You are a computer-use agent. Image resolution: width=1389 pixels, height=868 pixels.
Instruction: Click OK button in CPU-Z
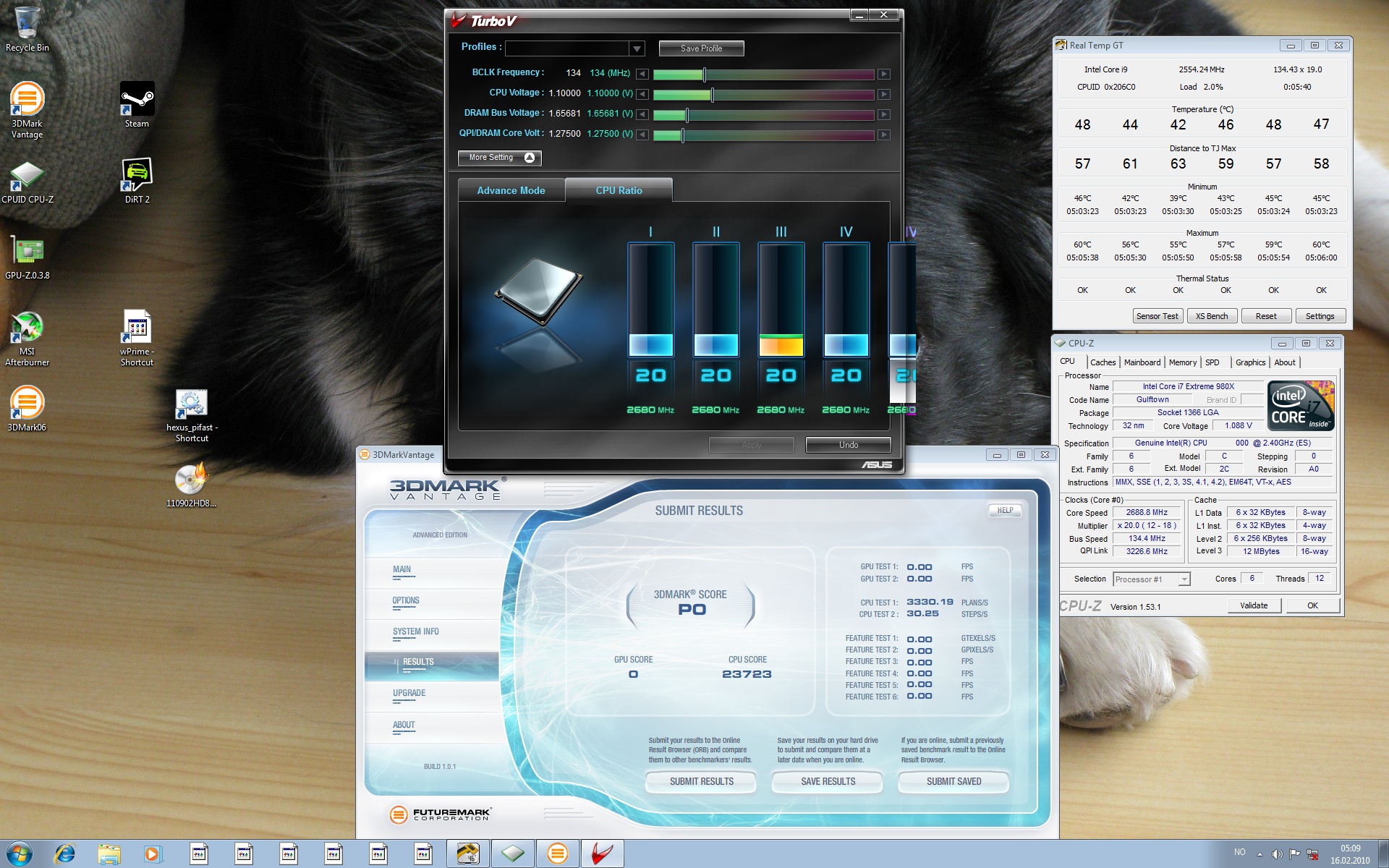click(x=1312, y=606)
